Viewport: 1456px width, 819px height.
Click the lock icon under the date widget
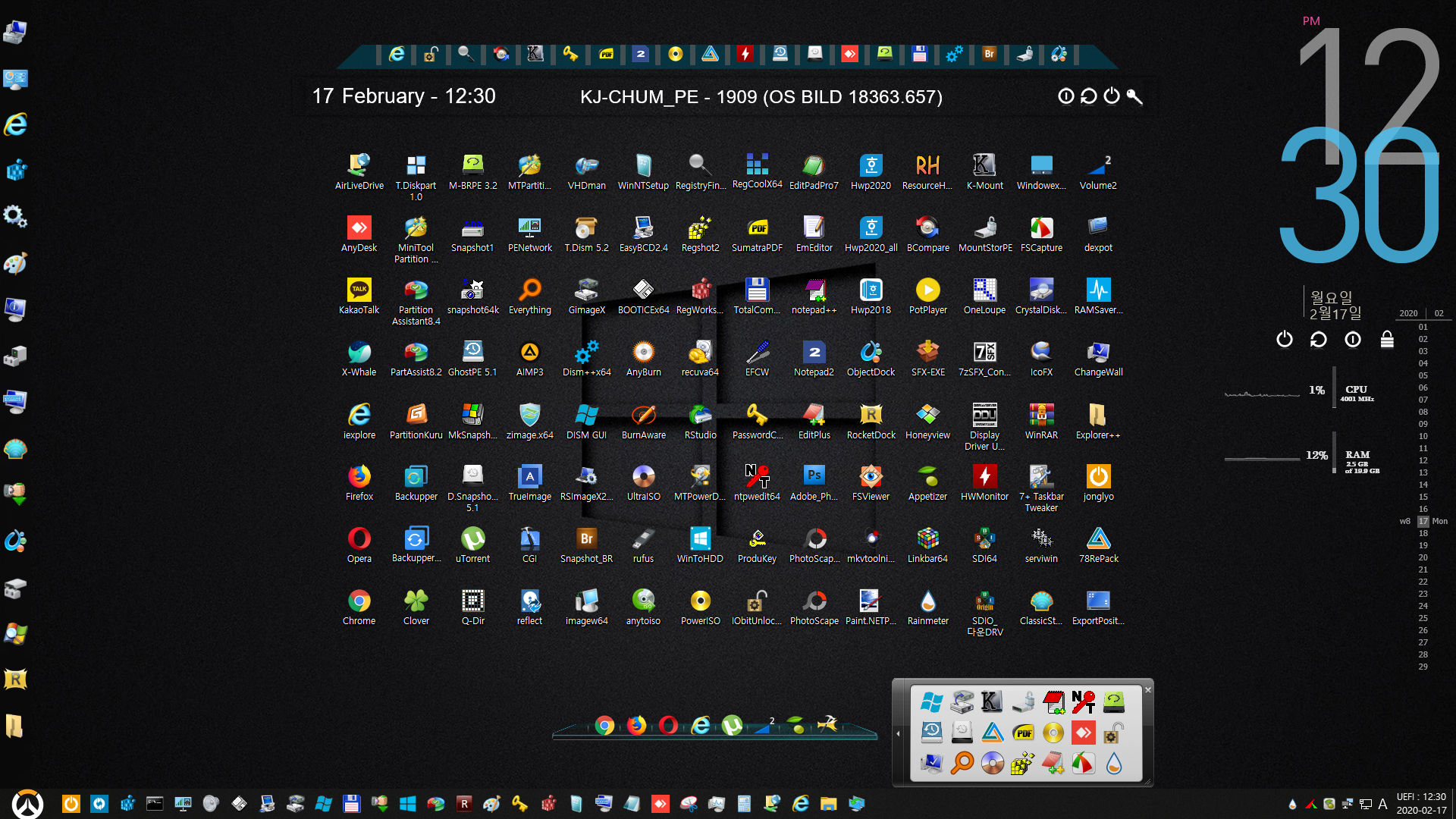pos(1387,339)
